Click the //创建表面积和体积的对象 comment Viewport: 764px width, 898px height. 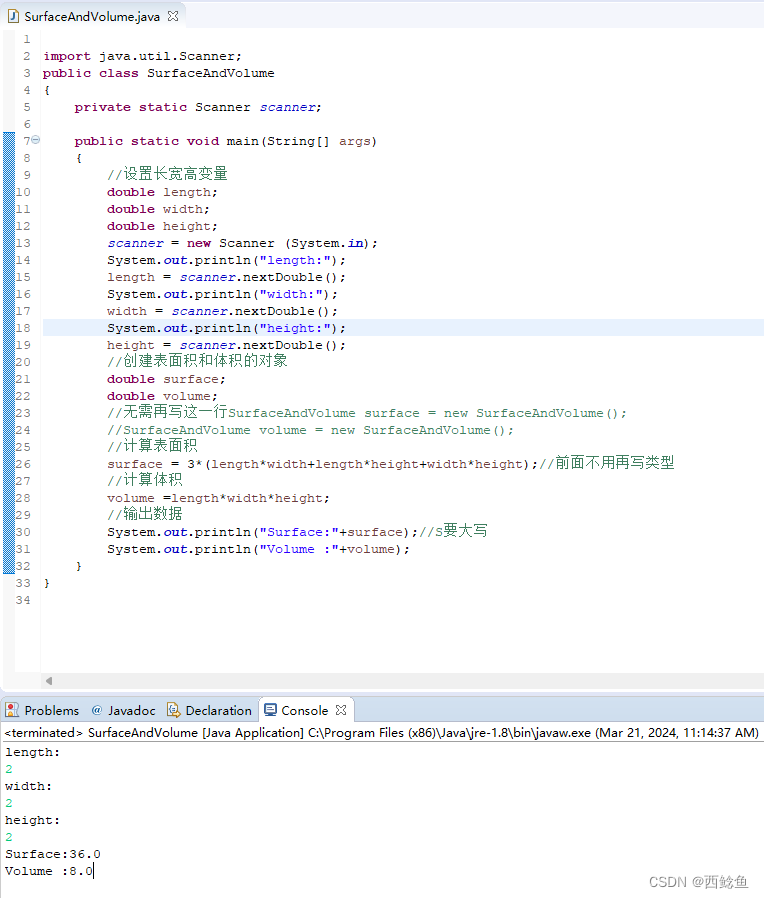point(197,361)
